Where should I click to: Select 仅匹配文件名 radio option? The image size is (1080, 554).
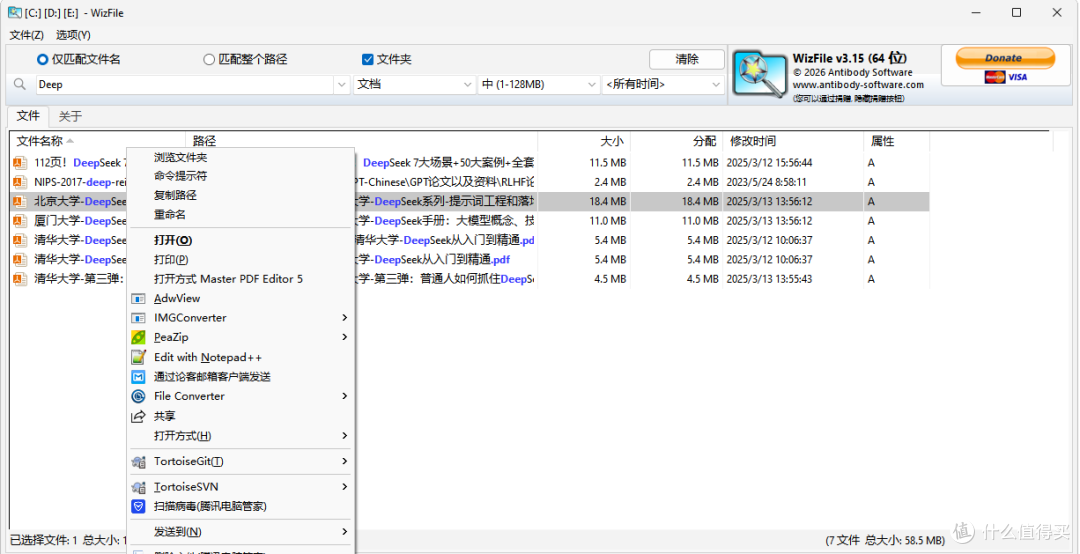pyautogui.click(x=79, y=60)
